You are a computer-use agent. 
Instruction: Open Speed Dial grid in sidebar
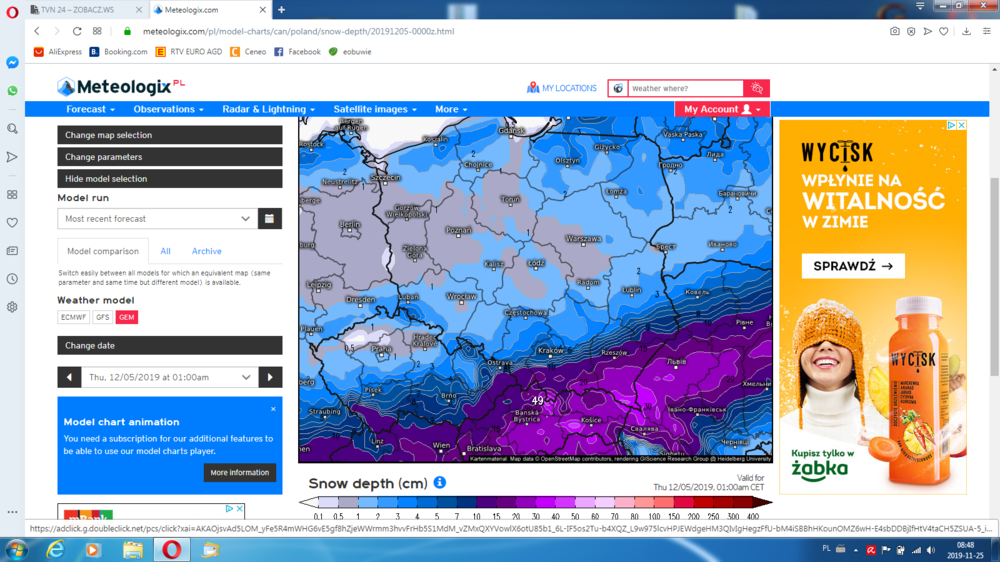(x=12, y=195)
